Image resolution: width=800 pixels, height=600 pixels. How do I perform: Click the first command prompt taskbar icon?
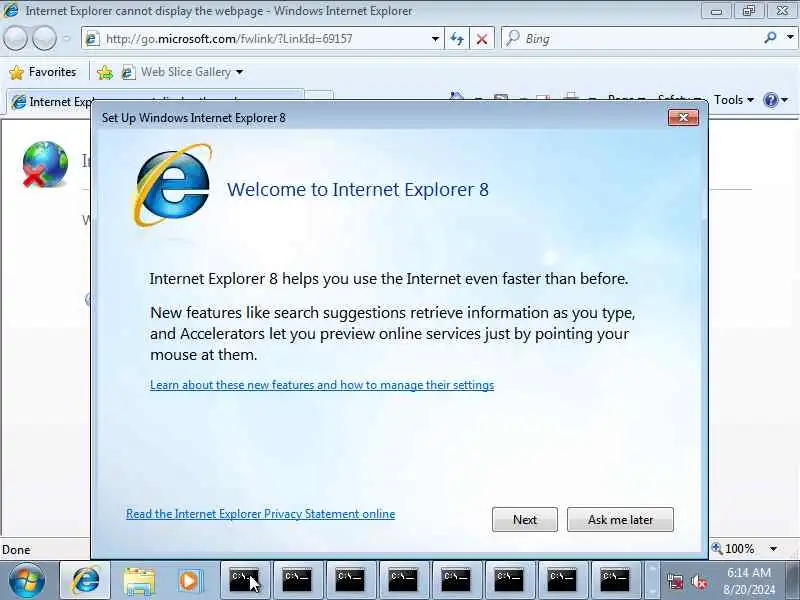pos(244,581)
